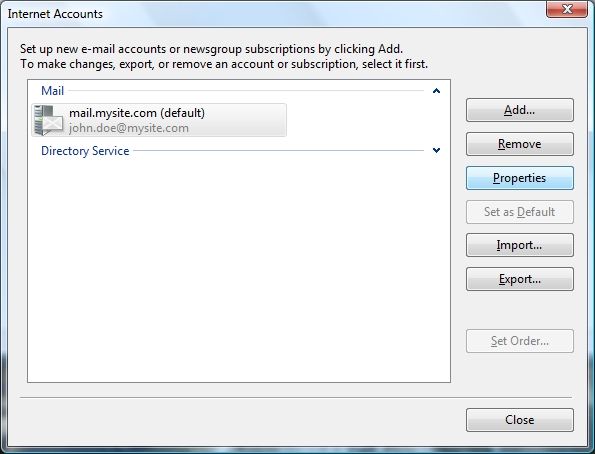
Task: Collapse the Mail section with the up chevron
Action: [x=436, y=91]
